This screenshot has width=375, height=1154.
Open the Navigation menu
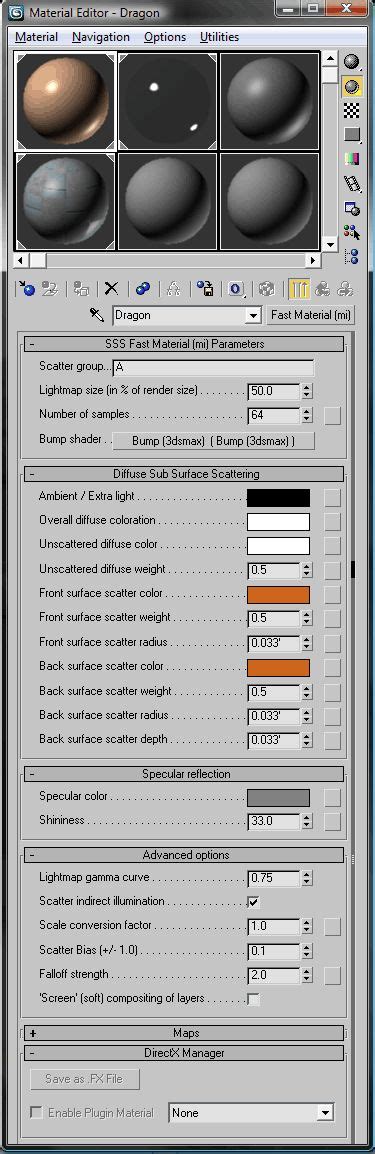point(101,37)
